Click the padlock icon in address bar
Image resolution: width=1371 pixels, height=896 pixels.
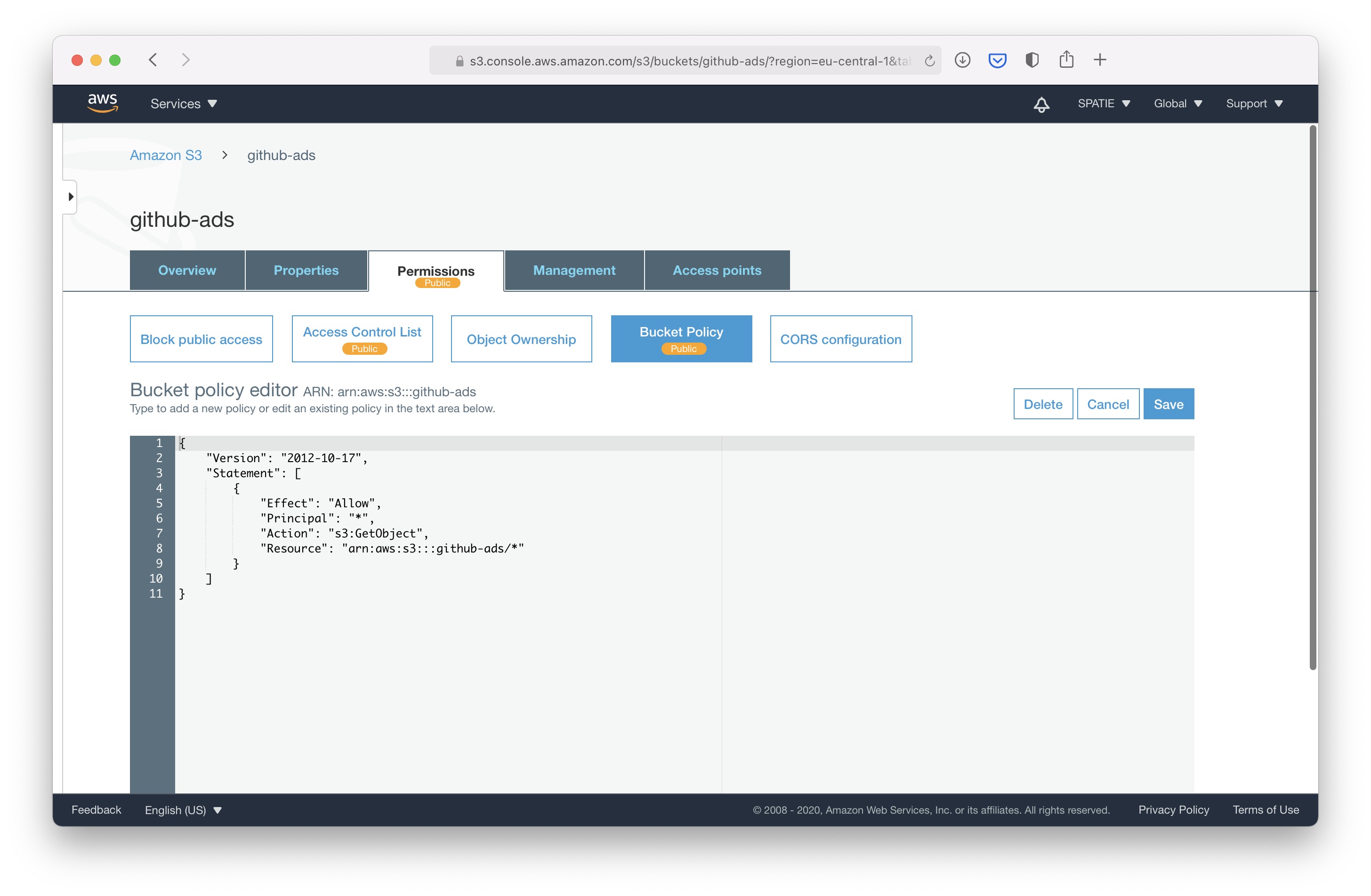click(x=459, y=61)
